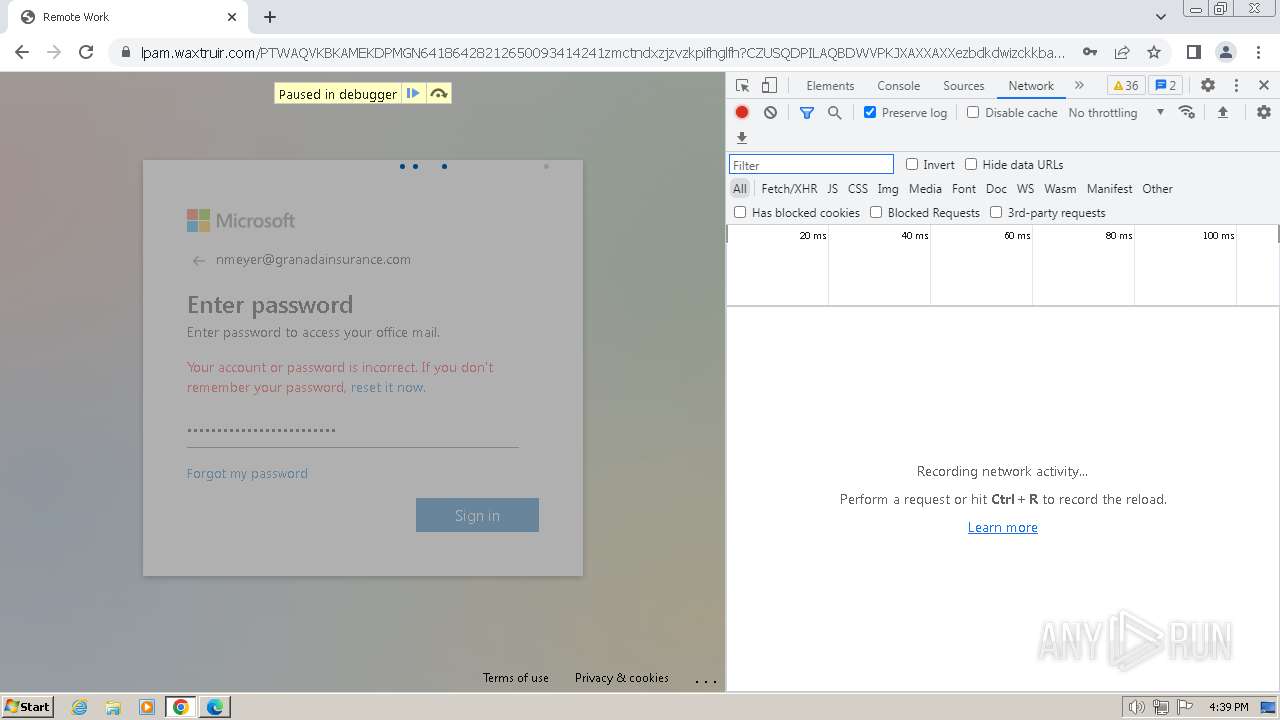This screenshot has width=1280, height=720.
Task: Click the reset it now link
Action: point(388,388)
